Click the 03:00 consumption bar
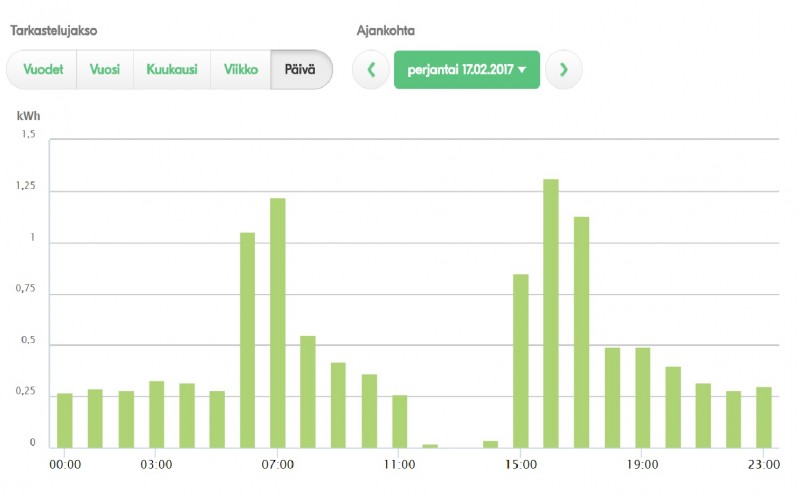 tap(156, 414)
